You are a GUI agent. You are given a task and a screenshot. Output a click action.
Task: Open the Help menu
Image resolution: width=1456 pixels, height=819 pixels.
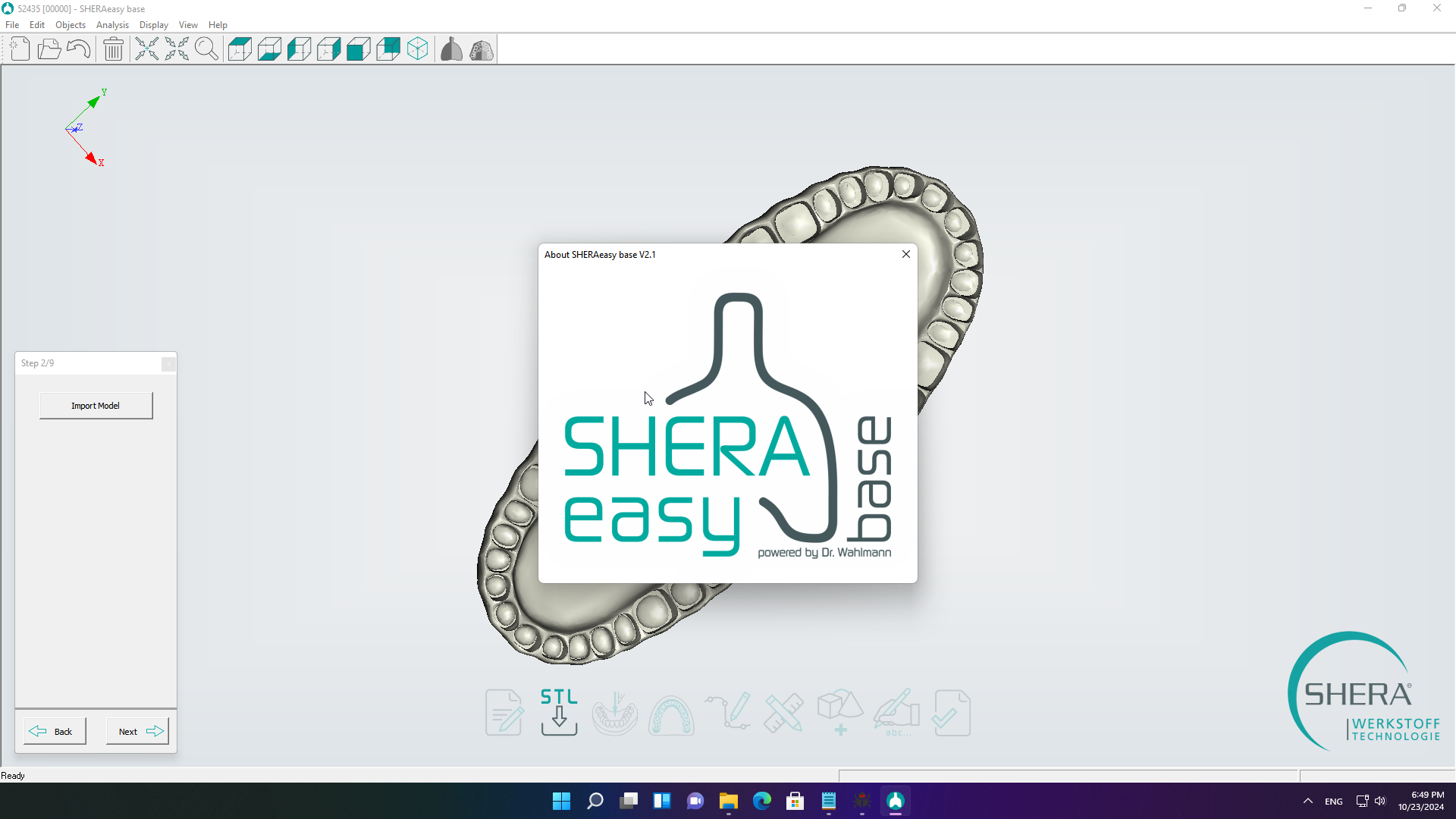coord(218,25)
